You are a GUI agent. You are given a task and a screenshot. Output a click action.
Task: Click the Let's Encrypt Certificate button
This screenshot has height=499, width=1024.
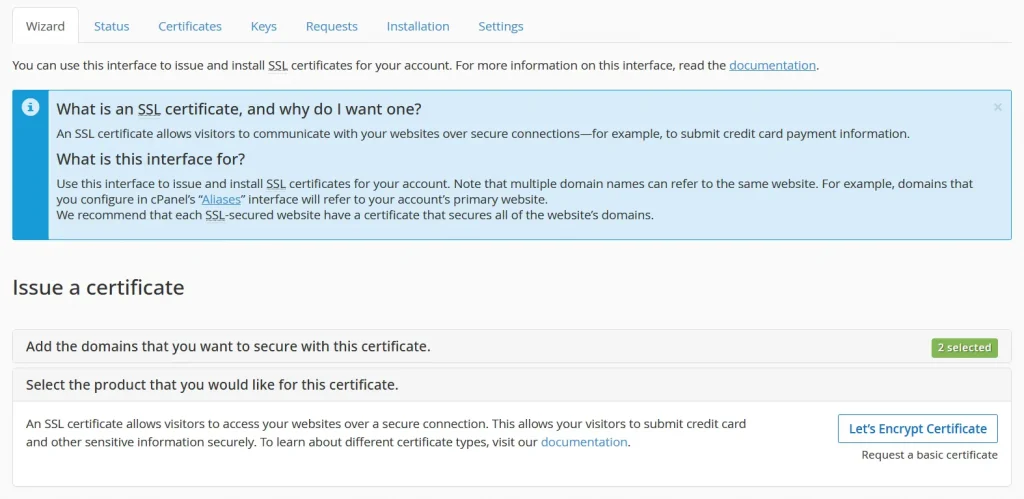point(918,428)
